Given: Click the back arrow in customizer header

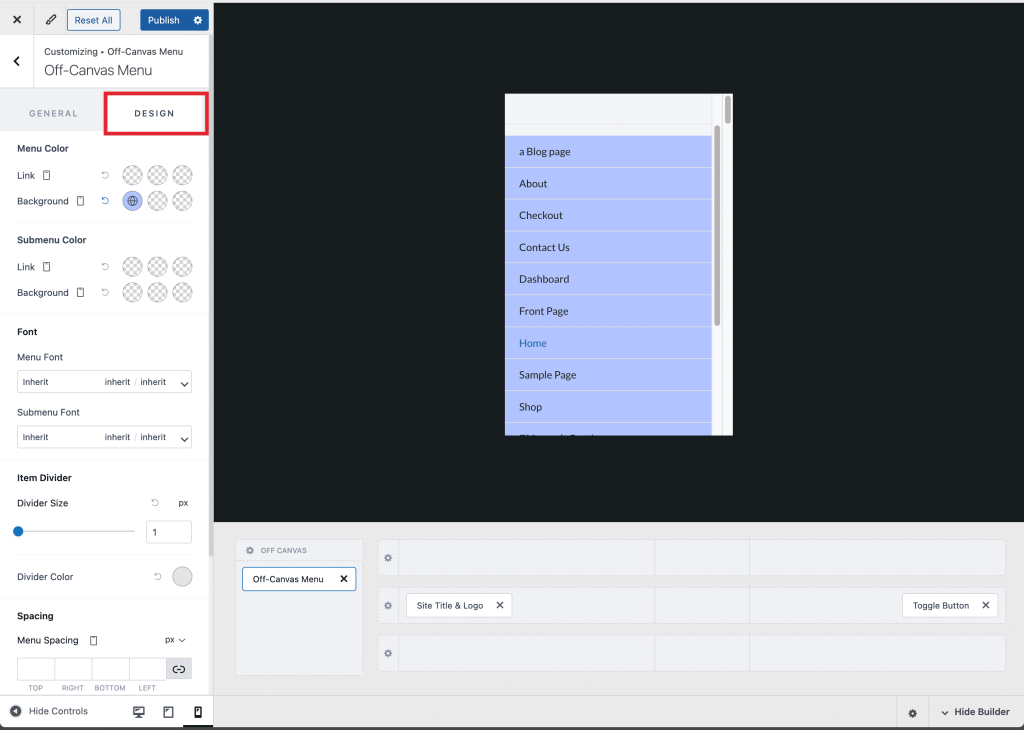Looking at the screenshot, I should (x=17, y=62).
